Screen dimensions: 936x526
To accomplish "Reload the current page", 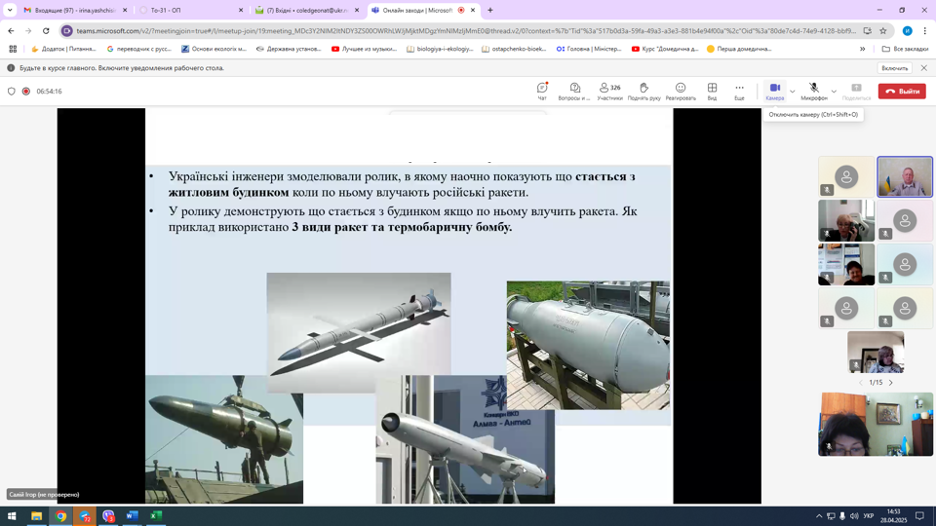I will coord(46,30).
